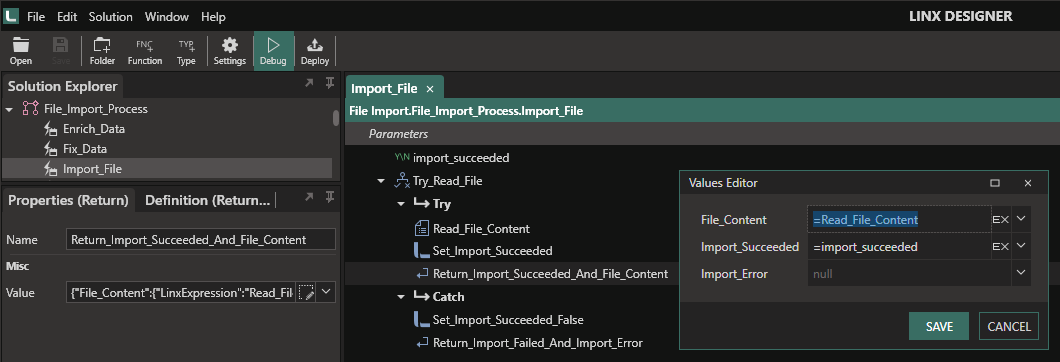
Task: Open the Import_Succeeded dropdown arrow
Action: click(1021, 247)
